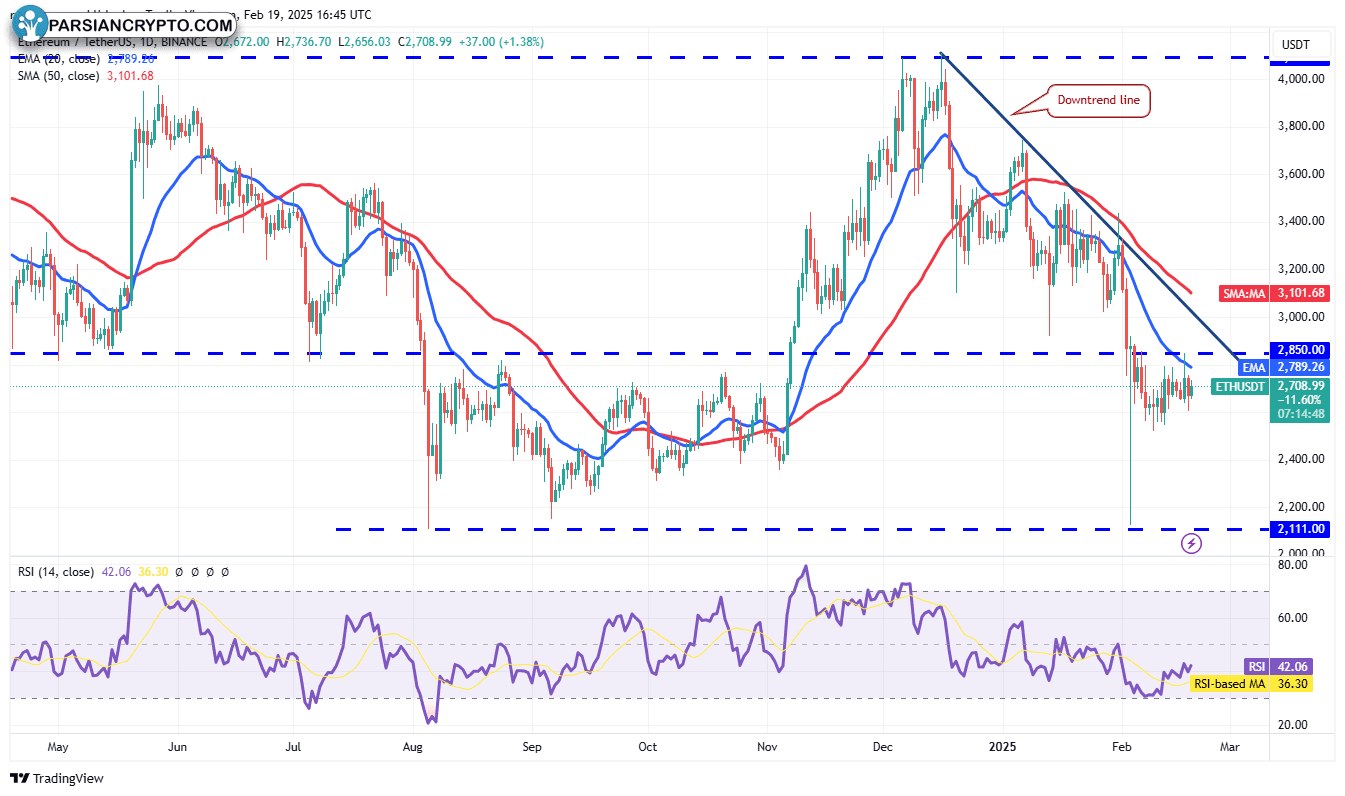
Task: Click the low price L2,656.03 value
Action: click(x=365, y=42)
